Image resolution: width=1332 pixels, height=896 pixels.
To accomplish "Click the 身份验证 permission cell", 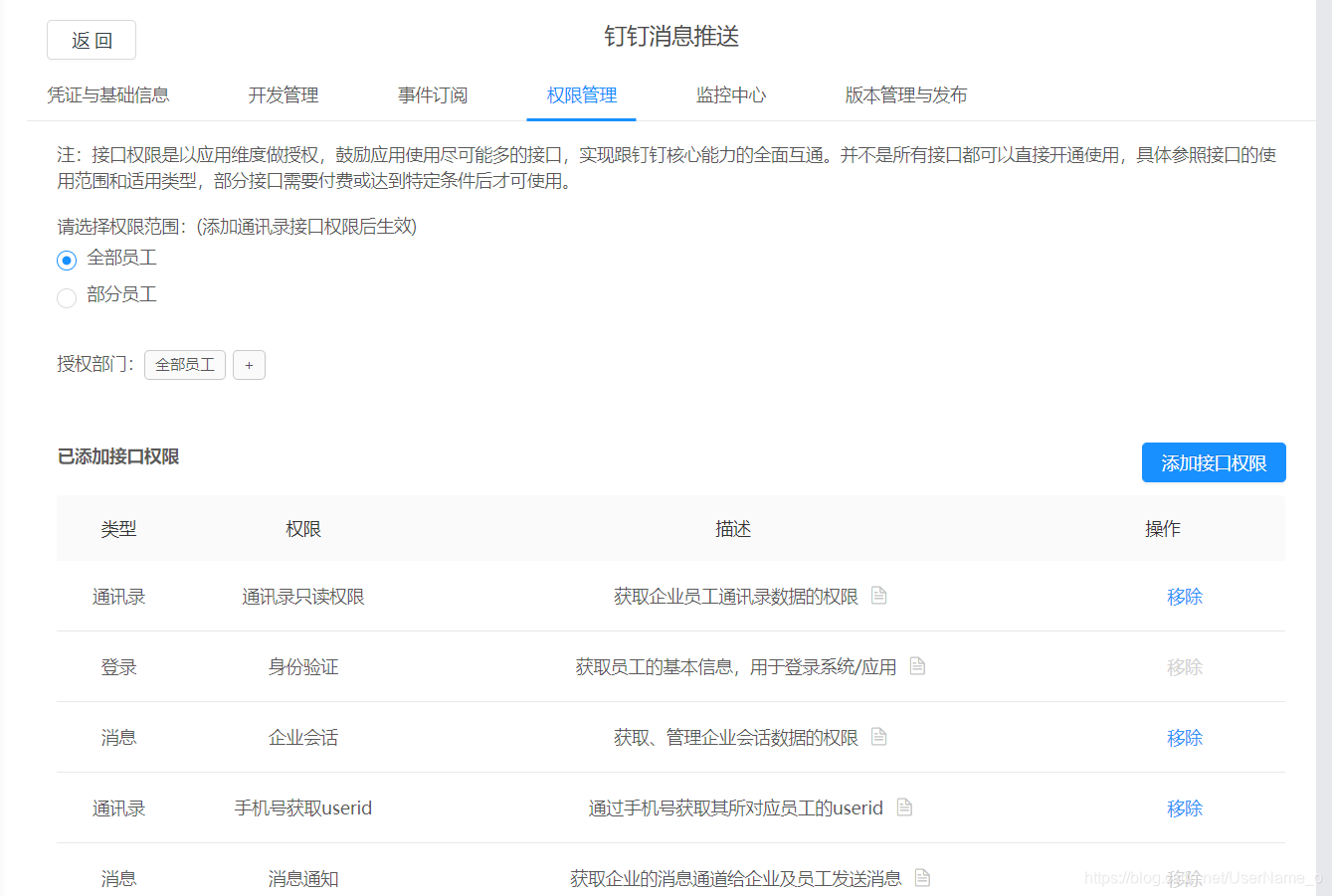I will 303,667.
